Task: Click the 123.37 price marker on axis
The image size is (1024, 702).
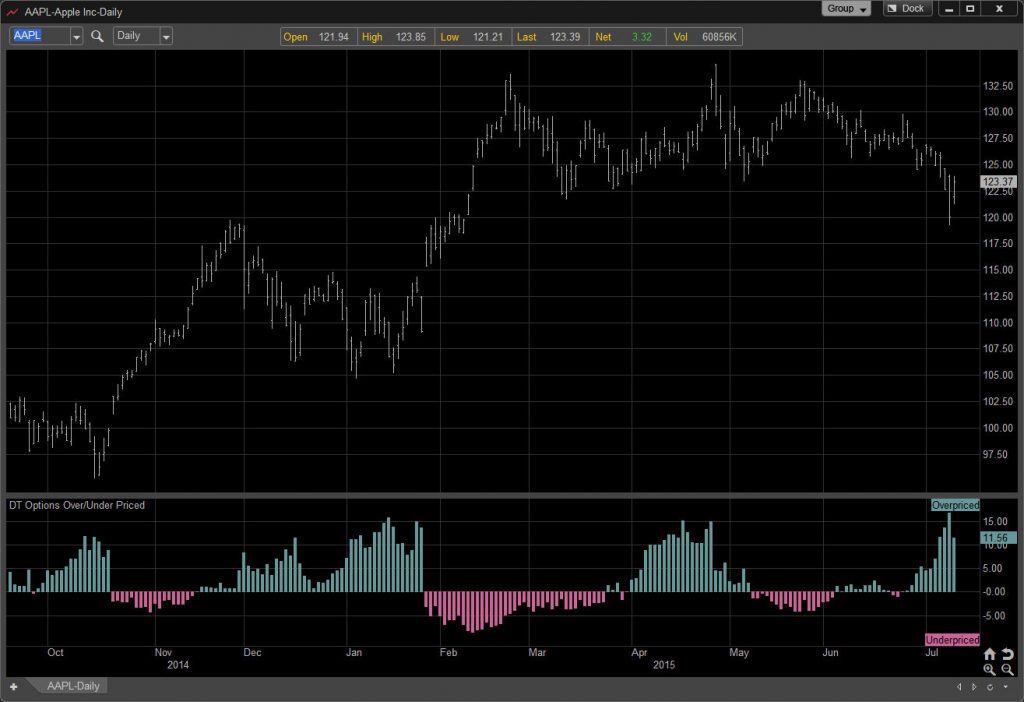Action: tap(999, 182)
